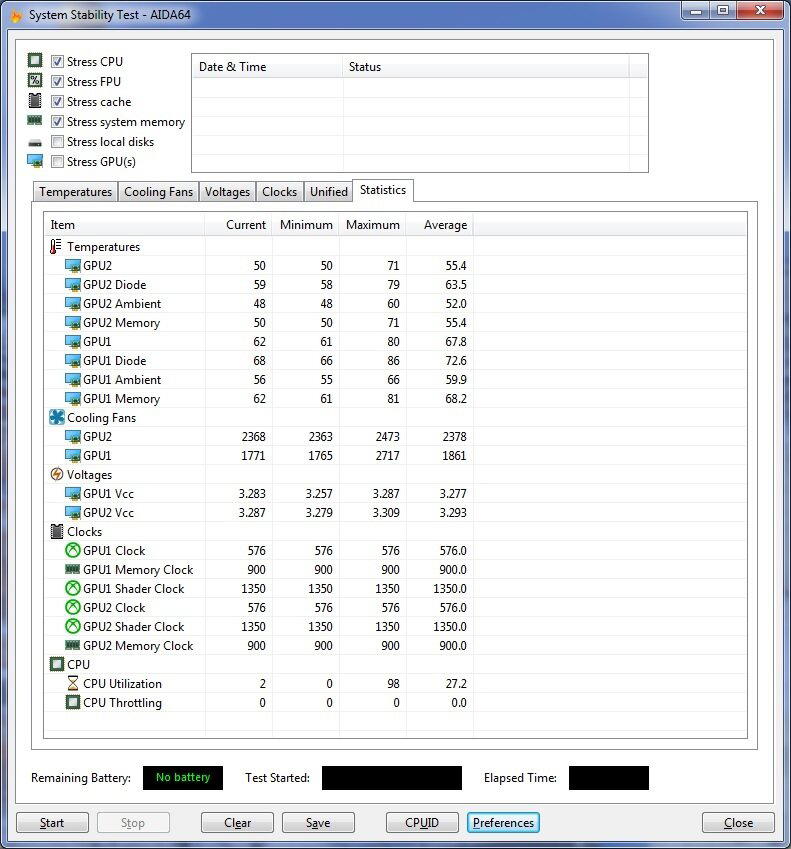791x849 pixels.
Task: Enable the Stress local disks checkbox
Action: click(x=57, y=141)
